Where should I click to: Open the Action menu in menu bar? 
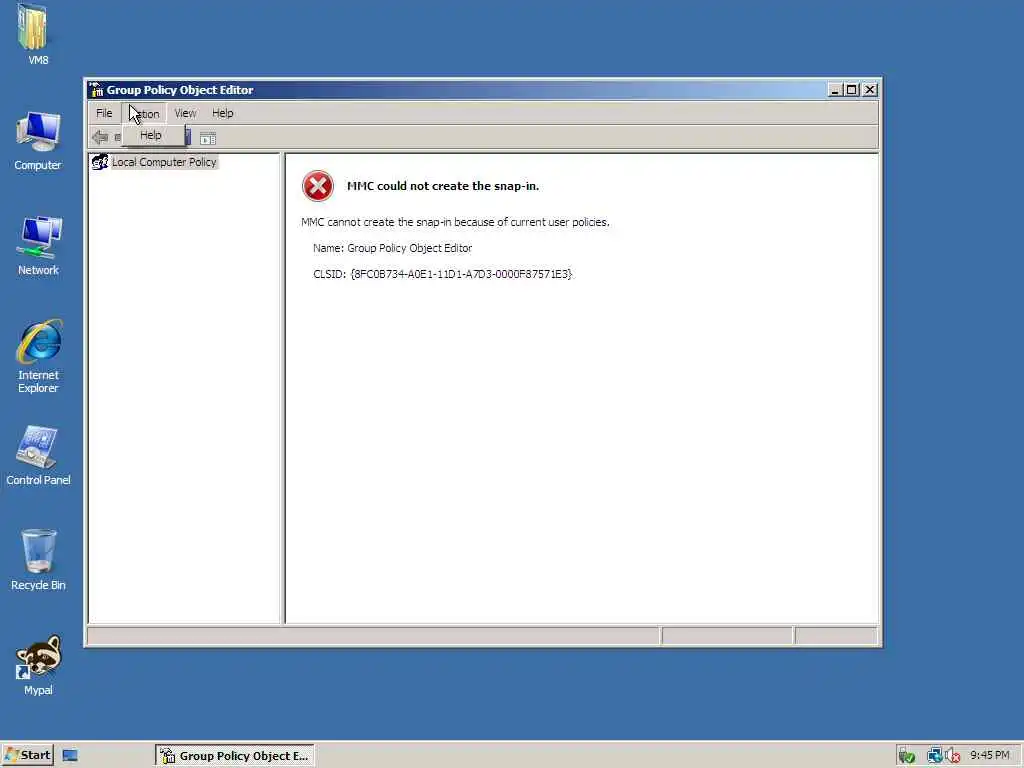click(x=144, y=113)
